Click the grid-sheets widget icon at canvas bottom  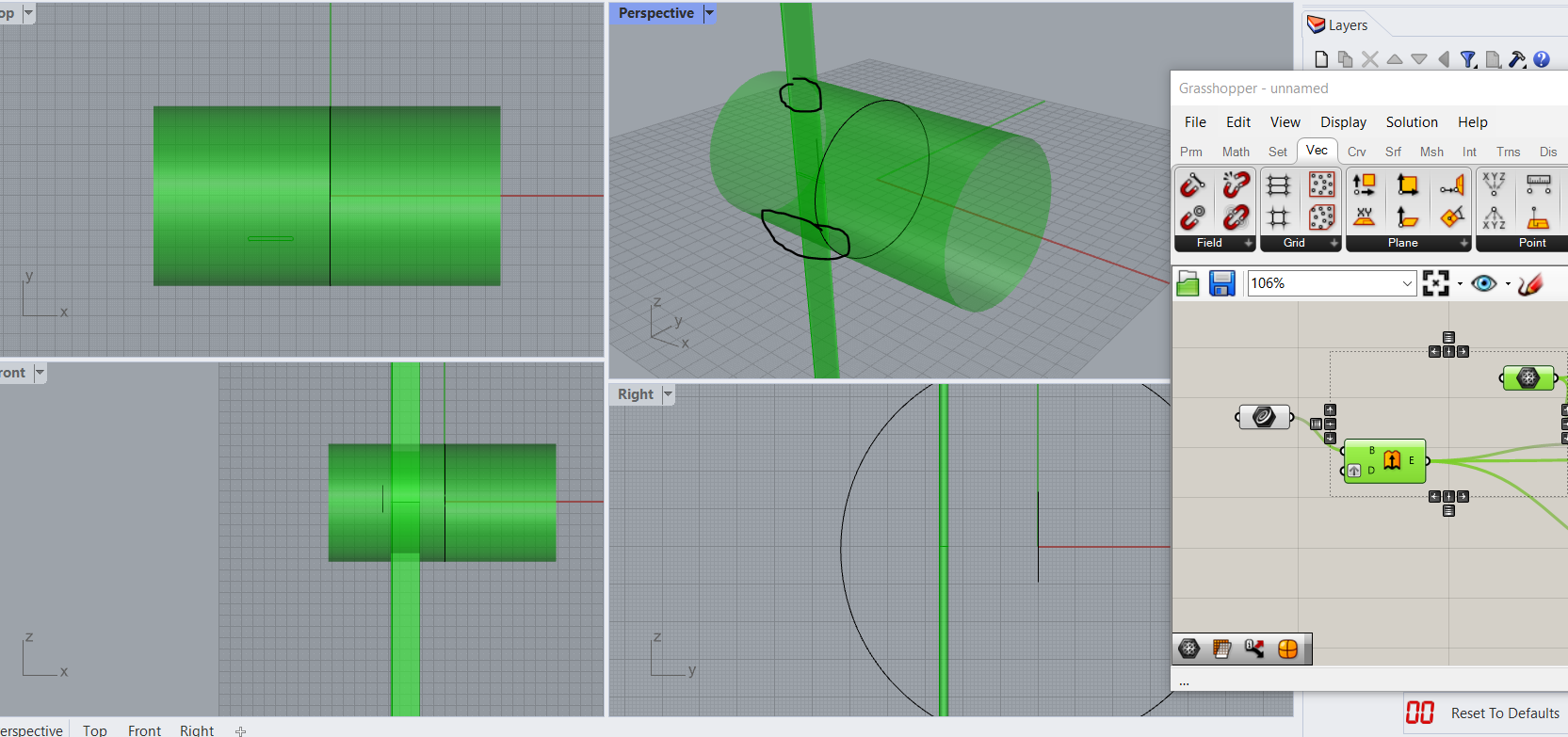1222,649
